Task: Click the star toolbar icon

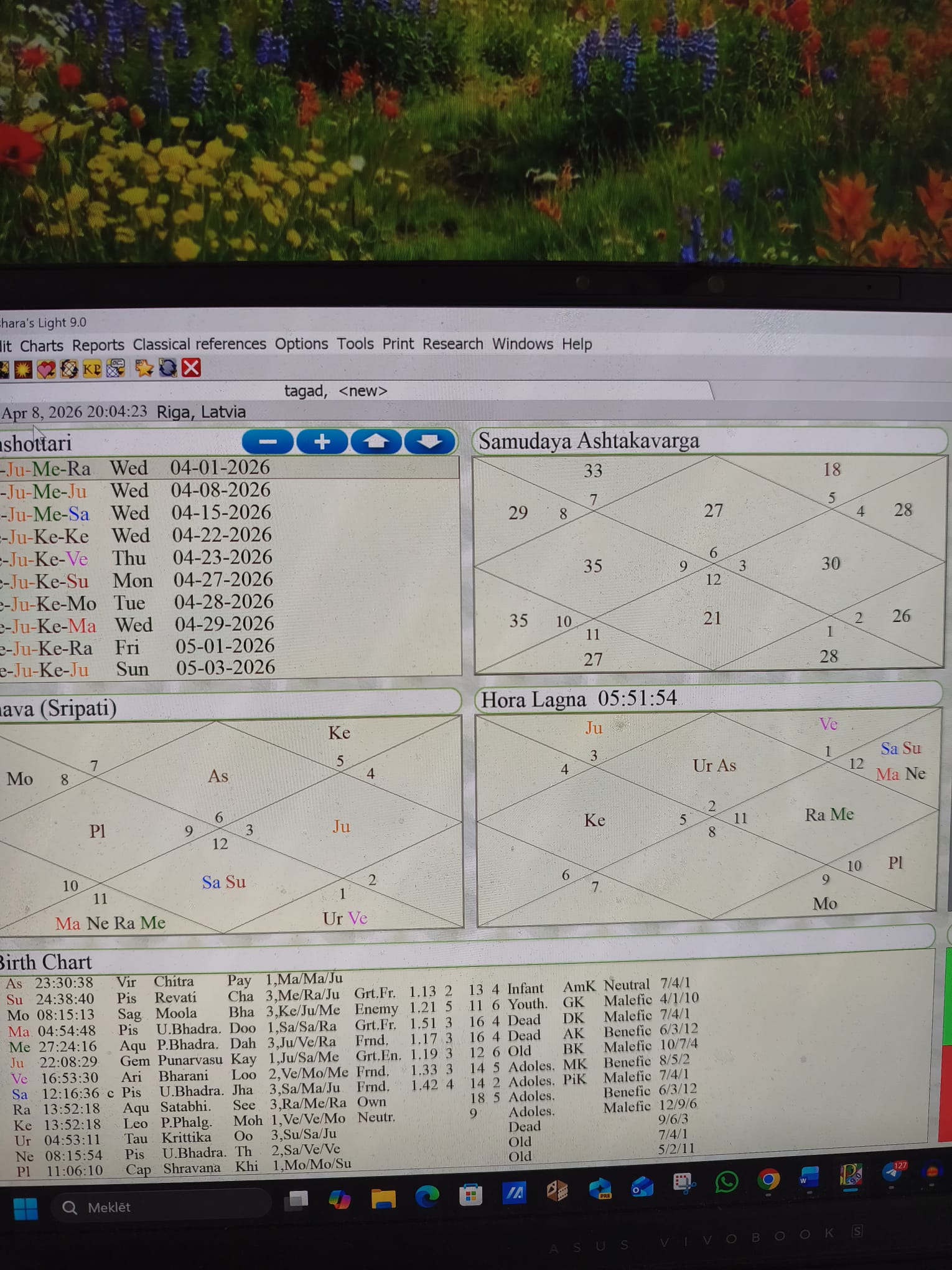Action: point(144,369)
